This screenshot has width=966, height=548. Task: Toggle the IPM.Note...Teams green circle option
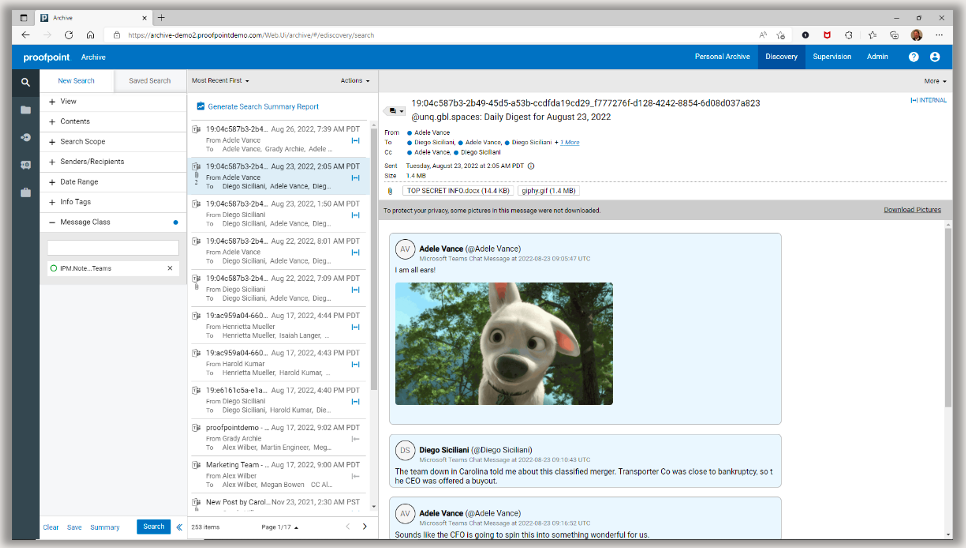click(54, 268)
